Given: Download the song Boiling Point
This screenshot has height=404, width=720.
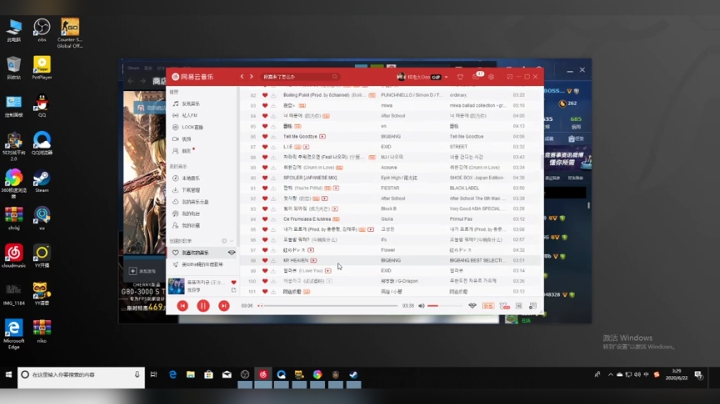Looking at the screenshot, I should 274,95.
